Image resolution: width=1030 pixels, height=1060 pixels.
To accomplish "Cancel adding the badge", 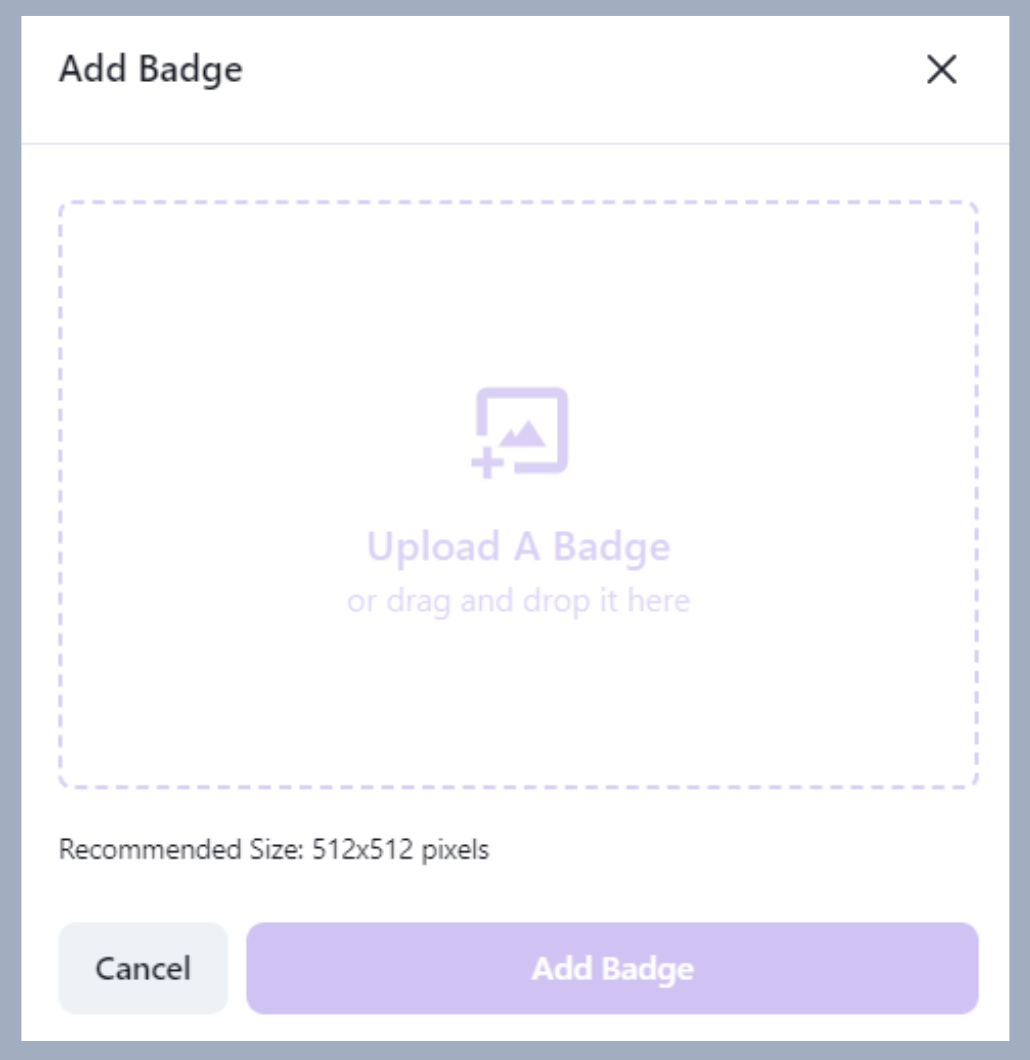I will [143, 968].
